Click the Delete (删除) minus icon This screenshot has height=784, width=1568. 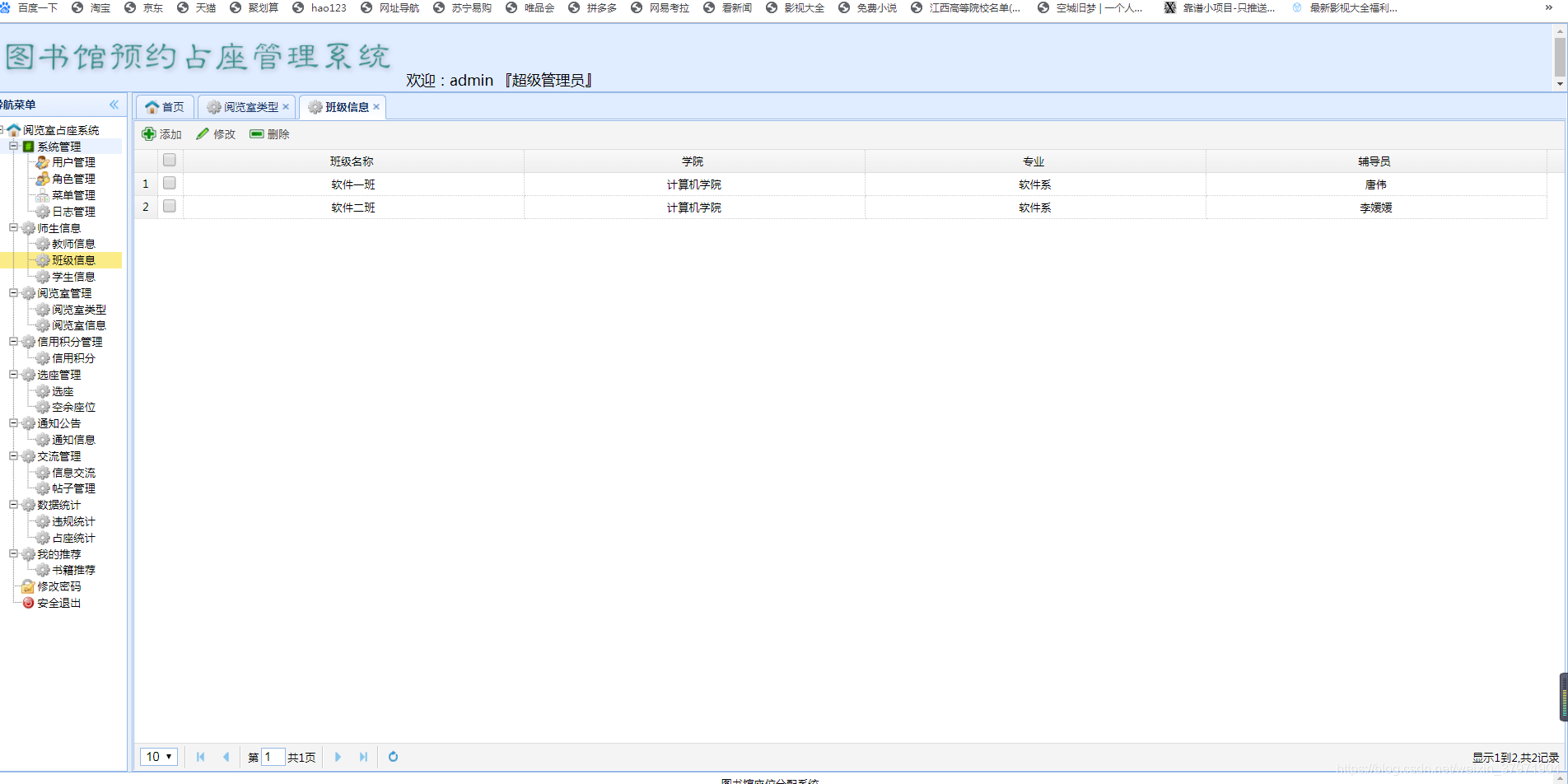pos(257,134)
